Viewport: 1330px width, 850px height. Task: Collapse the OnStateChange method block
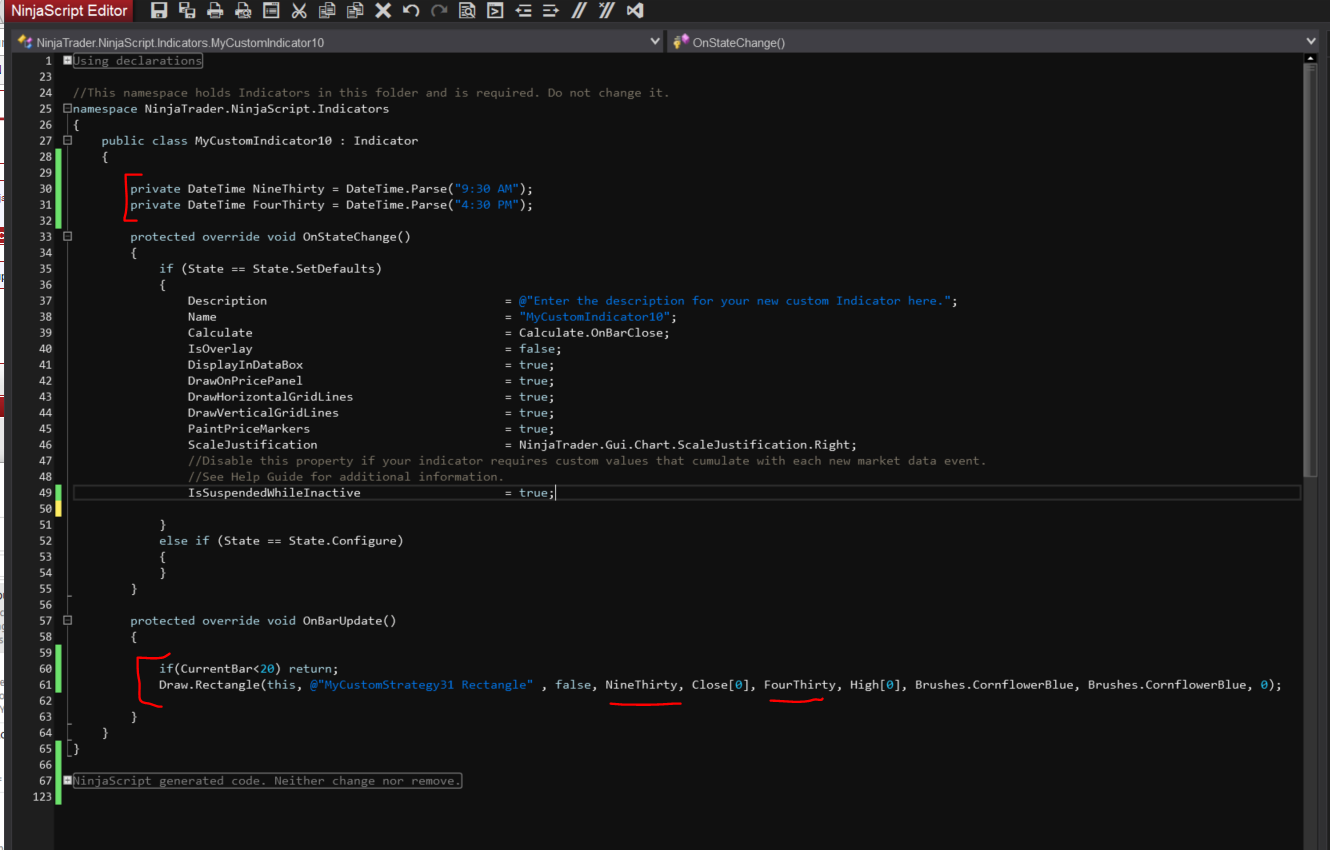(x=67, y=237)
